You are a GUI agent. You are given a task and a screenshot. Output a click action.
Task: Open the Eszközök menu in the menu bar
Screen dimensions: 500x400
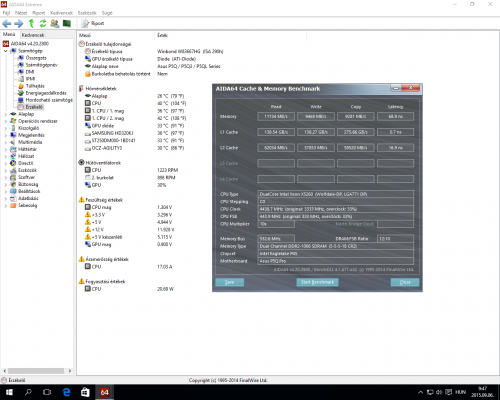[87, 13]
